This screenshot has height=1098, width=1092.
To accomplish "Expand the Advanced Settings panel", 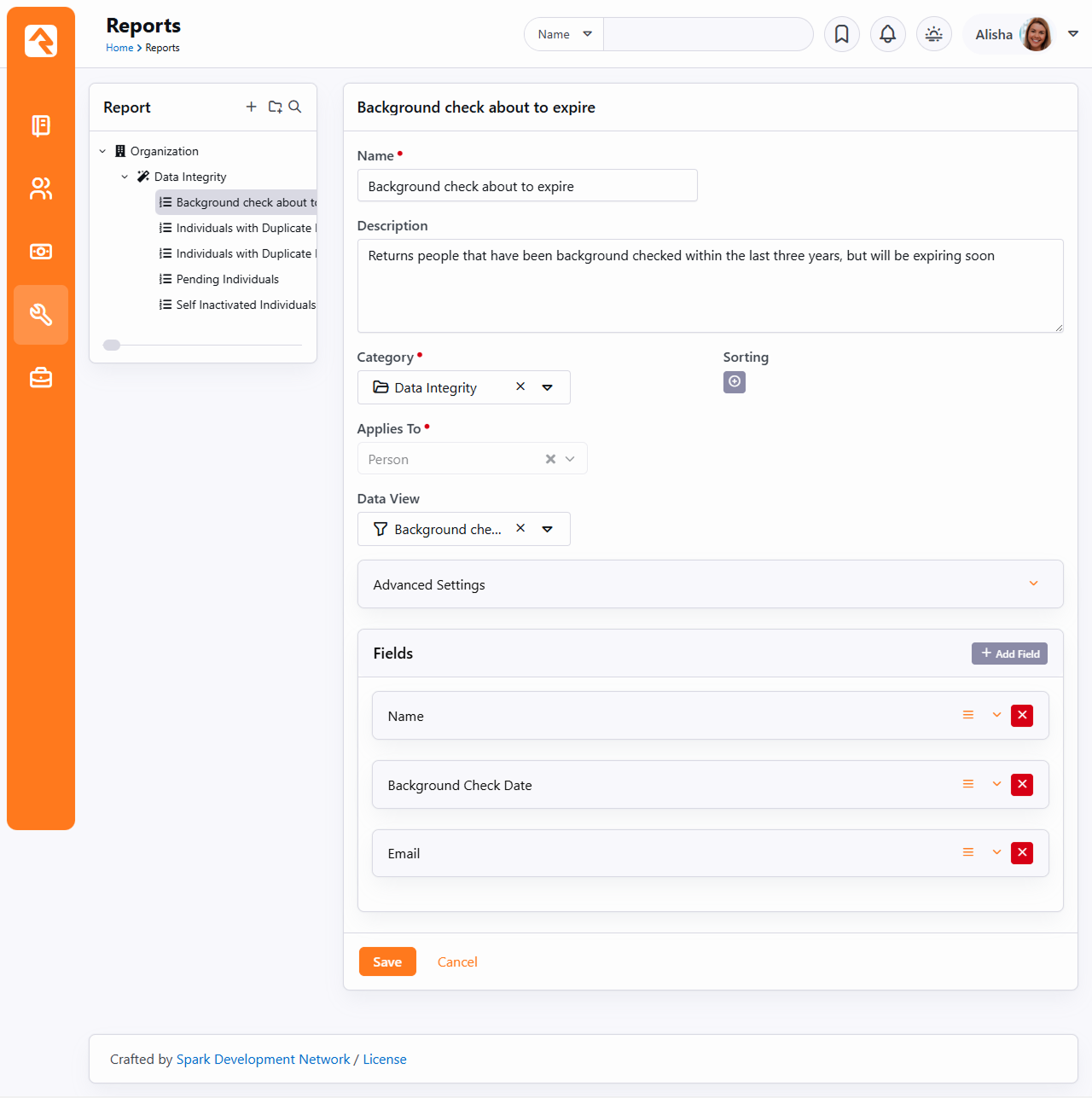I will (1033, 584).
